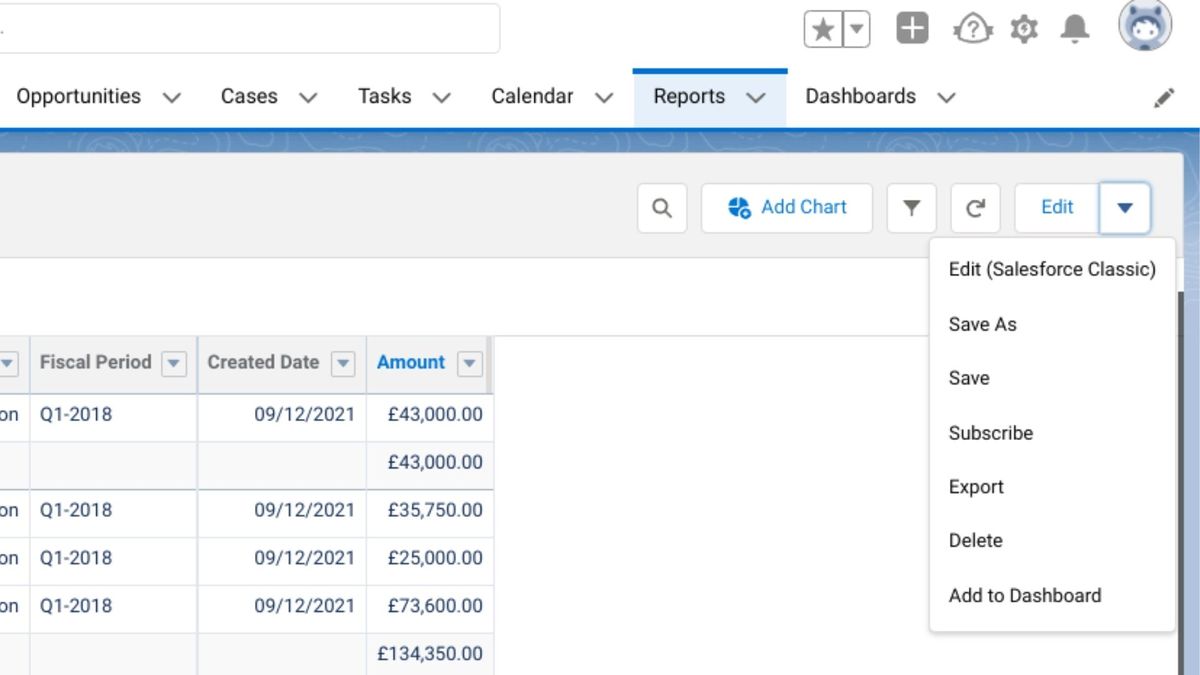The width and height of the screenshot is (1200, 675).
Task: Click inside the global search field
Action: click(x=250, y=28)
